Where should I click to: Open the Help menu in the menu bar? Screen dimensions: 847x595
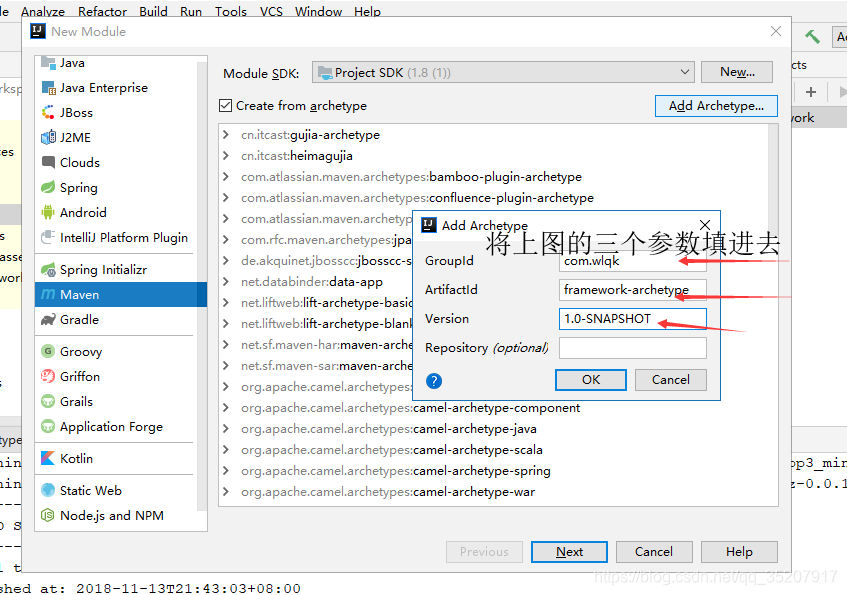367,11
